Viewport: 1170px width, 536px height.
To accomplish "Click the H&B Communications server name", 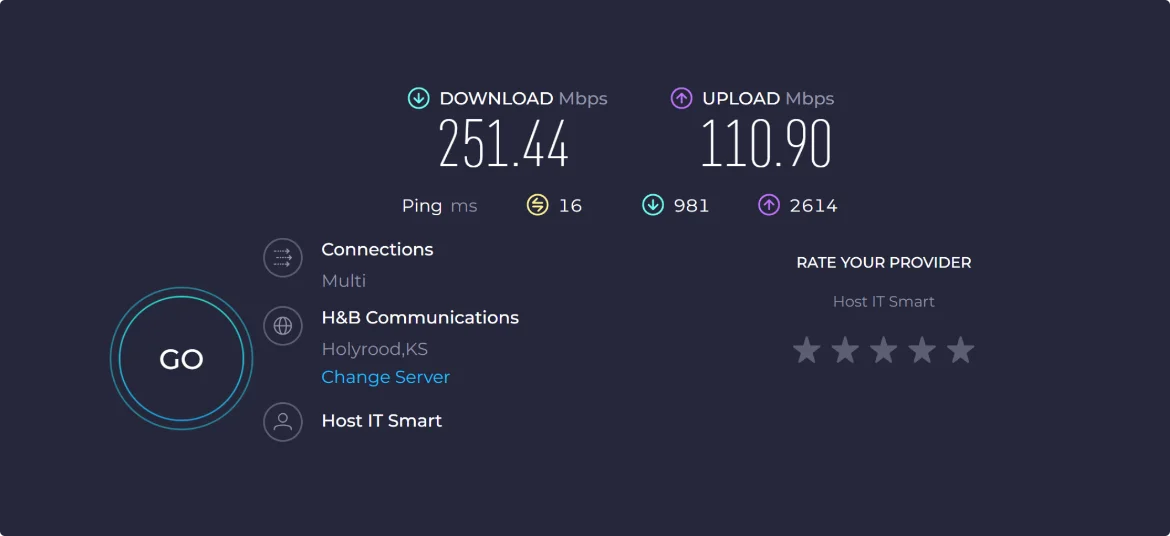I will click(x=420, y=318).
